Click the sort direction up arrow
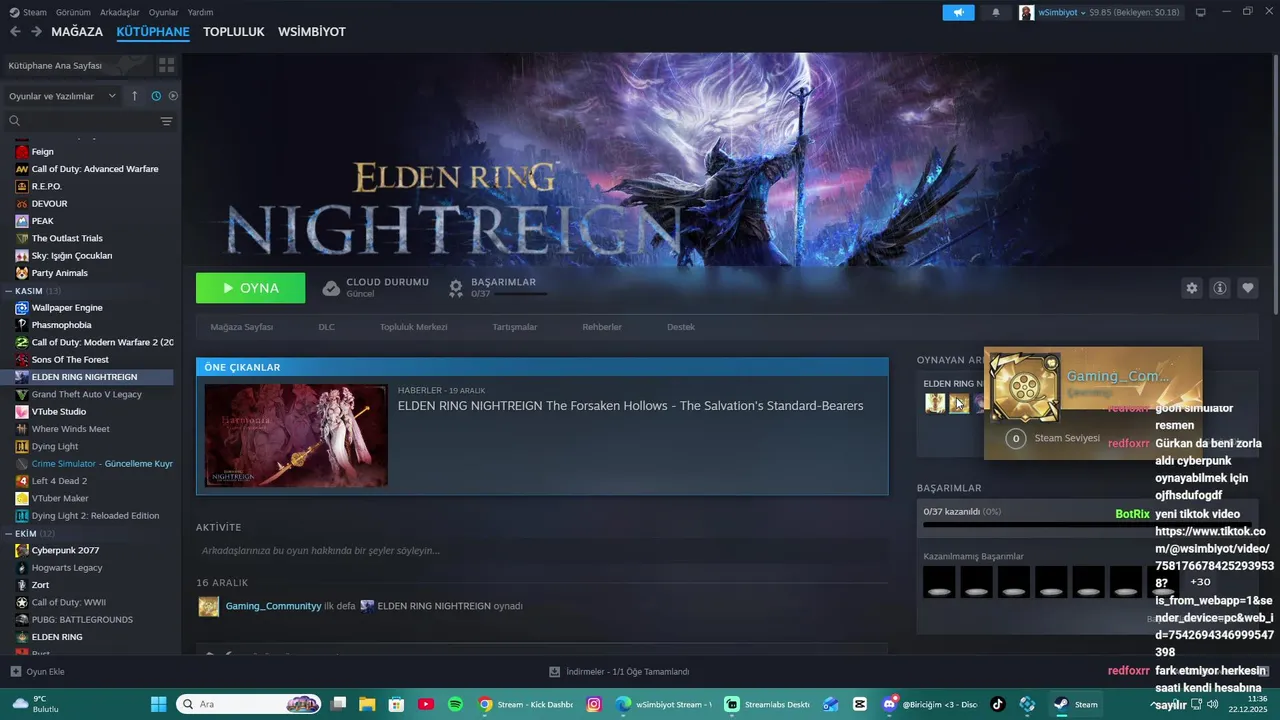 (135, 96)
